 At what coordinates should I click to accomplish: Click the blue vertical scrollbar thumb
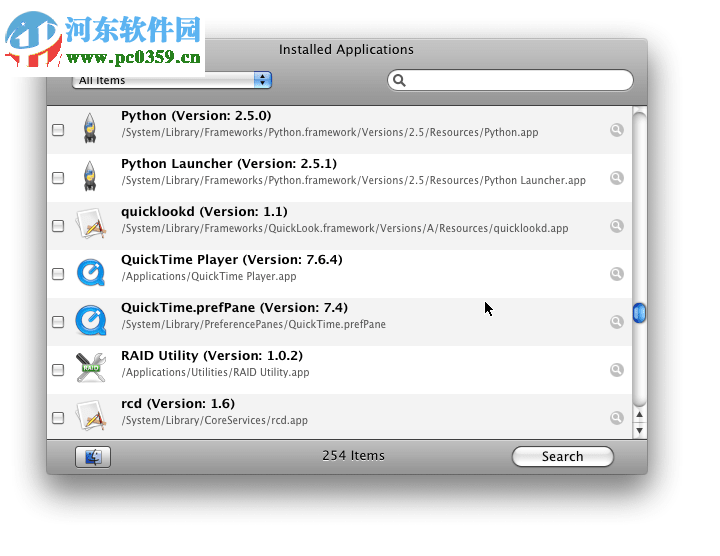click(x=639, y=313)
